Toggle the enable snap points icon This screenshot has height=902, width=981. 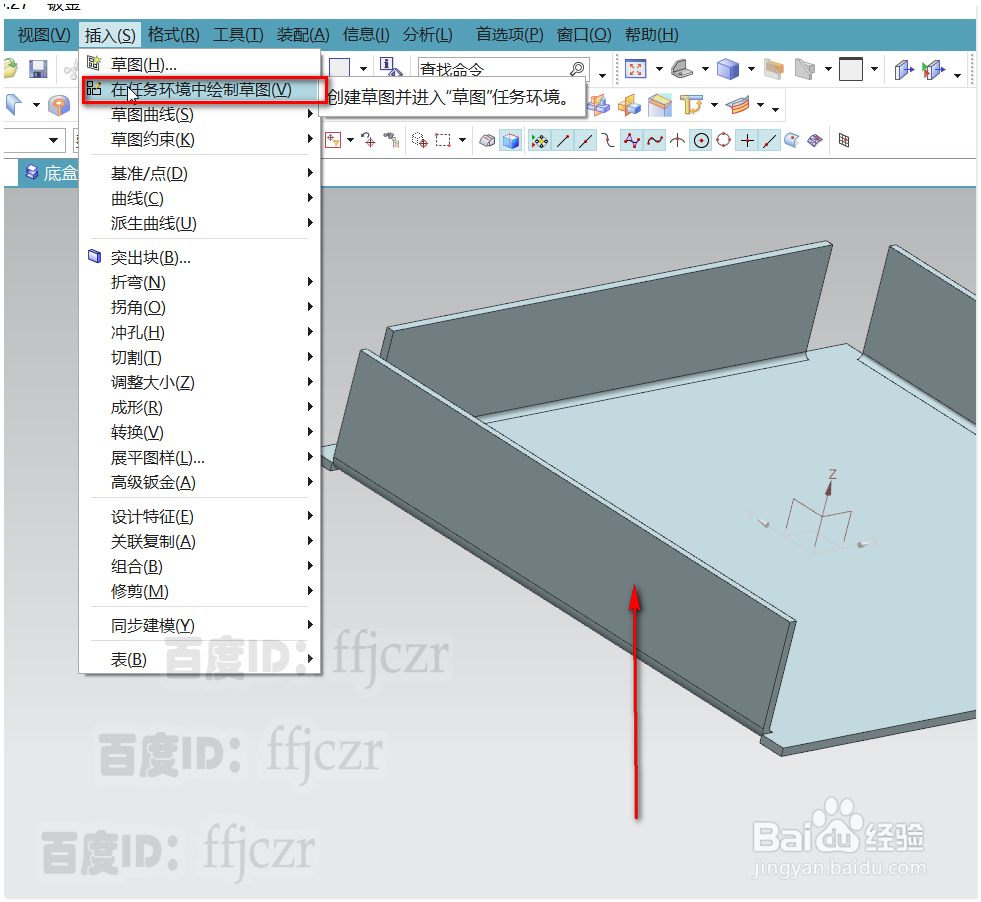pos(539,141)
